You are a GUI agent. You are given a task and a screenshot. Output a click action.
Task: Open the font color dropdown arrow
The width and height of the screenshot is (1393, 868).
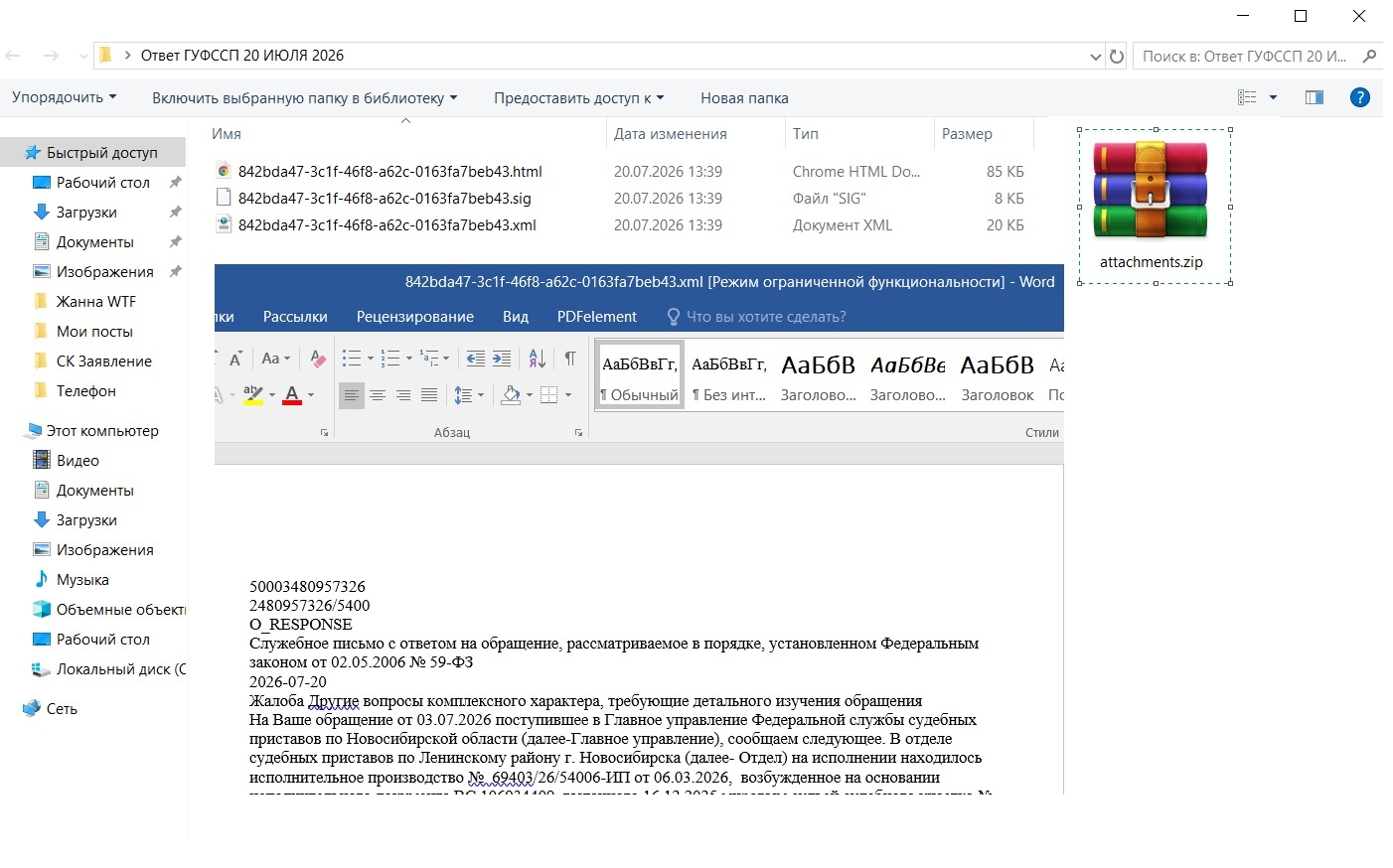tap(311, 395)
